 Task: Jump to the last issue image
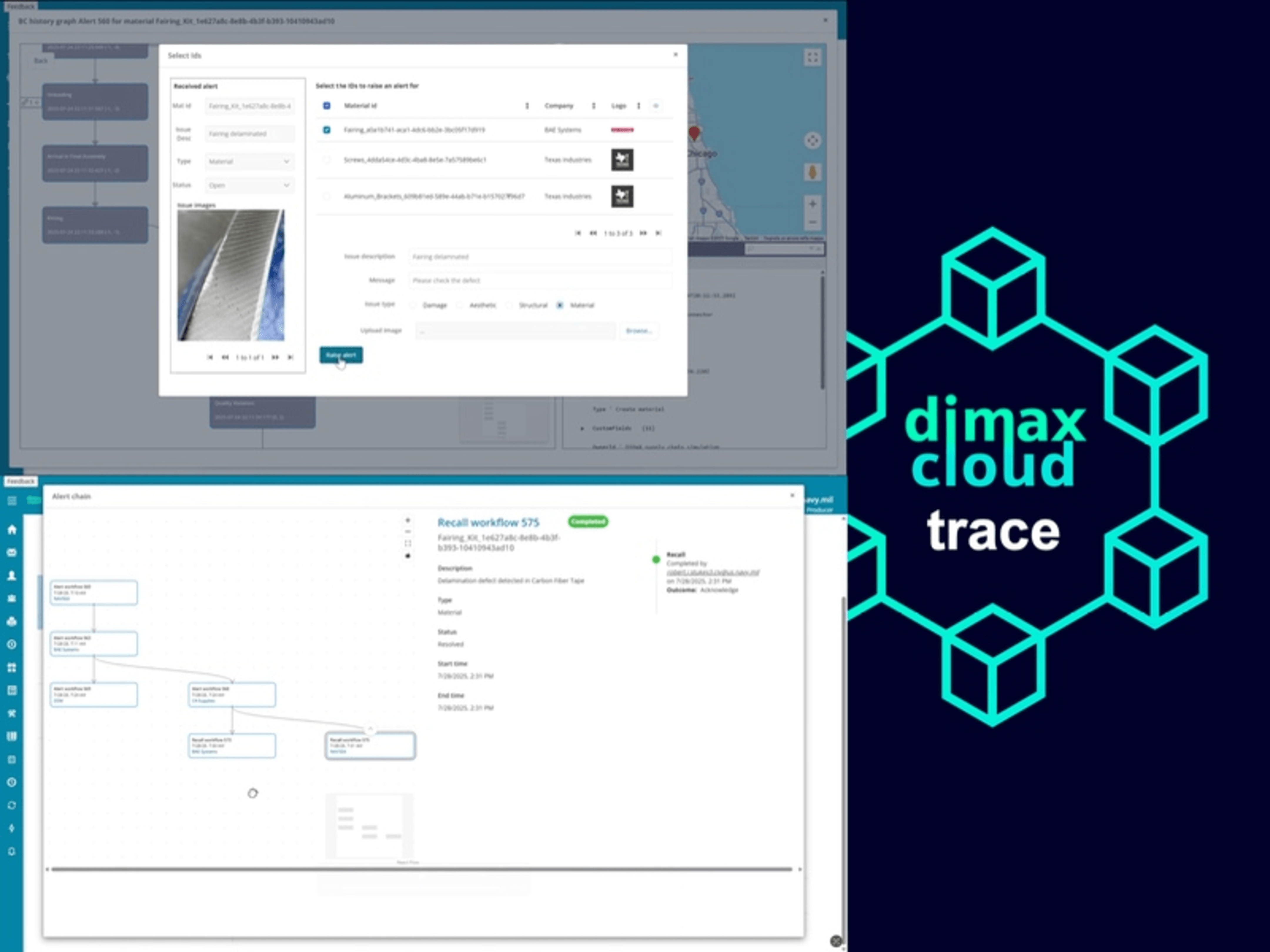pyautogui.click(x=290, y=358)
